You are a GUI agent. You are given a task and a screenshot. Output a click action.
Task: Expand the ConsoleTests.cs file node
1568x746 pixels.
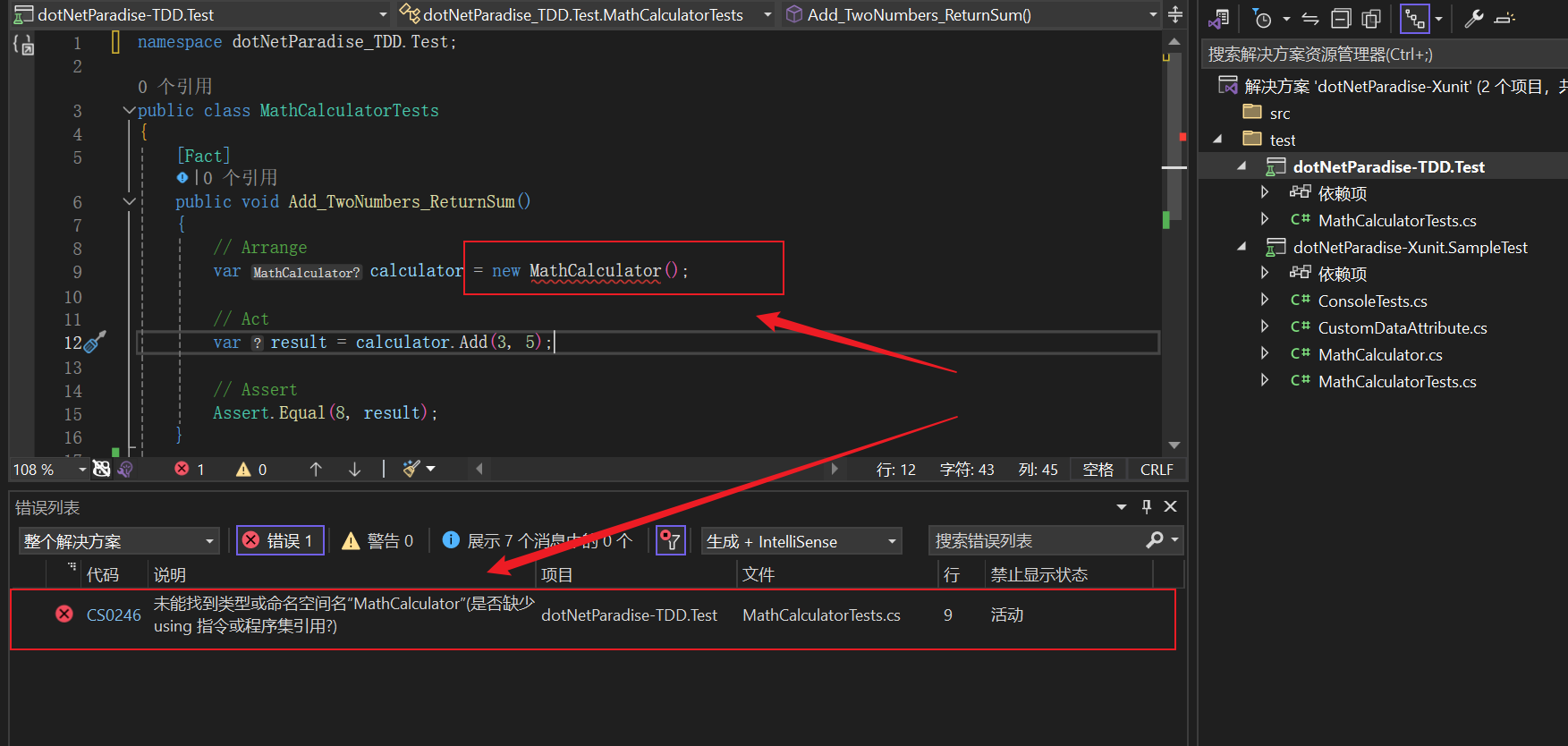point(1264,300)
